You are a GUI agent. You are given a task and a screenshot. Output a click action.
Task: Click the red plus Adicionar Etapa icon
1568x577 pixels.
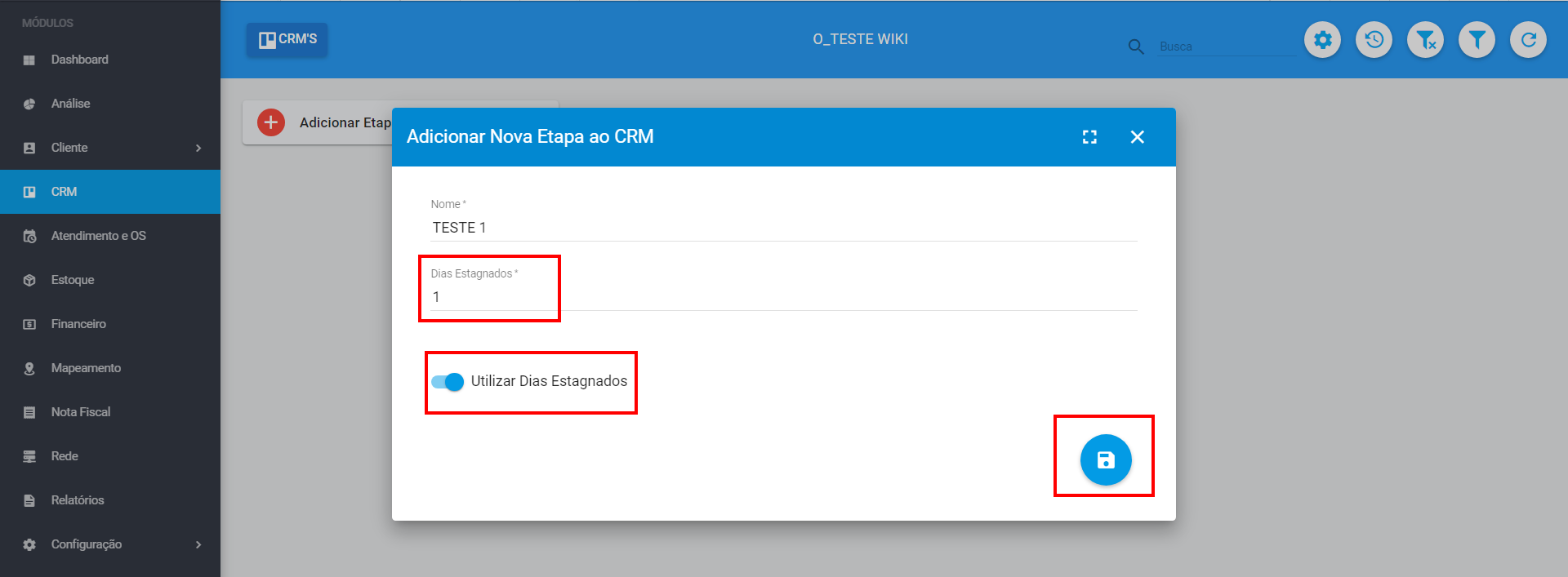(x=271, y=122)
